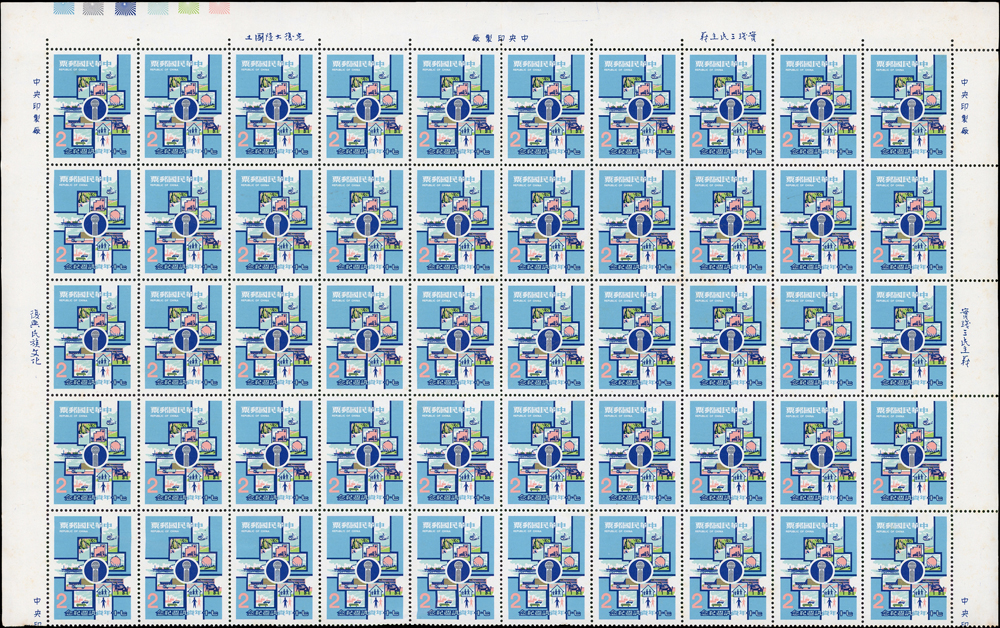Click the vertical 實踐三民主義 text in middle right margin
The width and height of the screenshot is (1000, 628).
[966, 335]
